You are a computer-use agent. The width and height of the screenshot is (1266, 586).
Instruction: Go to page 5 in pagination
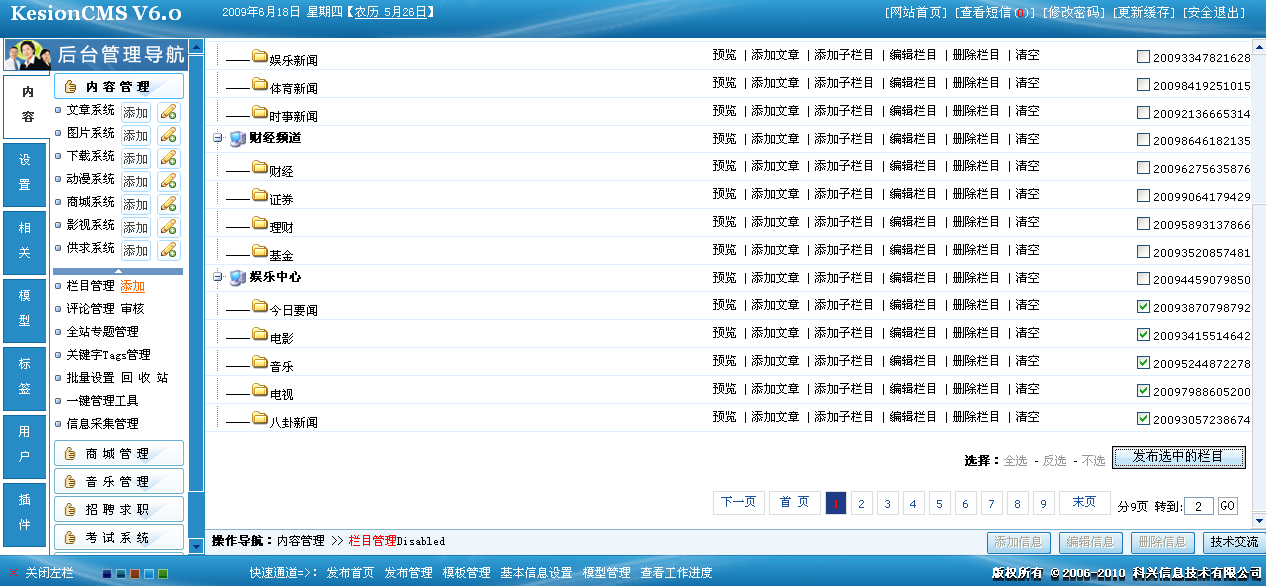[939, 504]
